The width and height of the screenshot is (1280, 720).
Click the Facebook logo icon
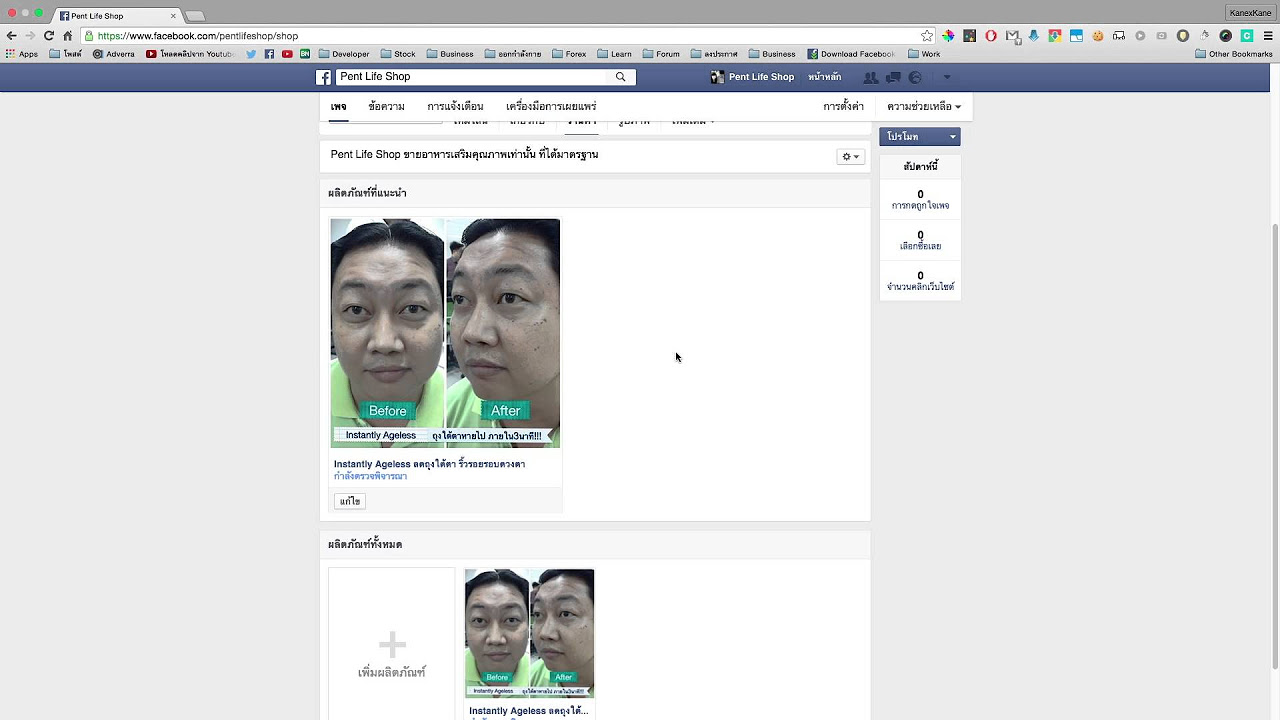click(324, 77)
